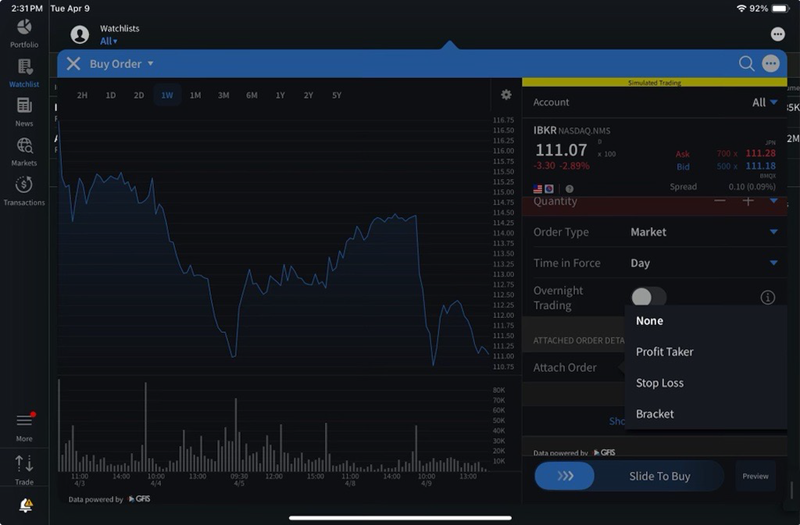Click the price change -3.30 -2.89%
Image resolution: width=800 pixels, height=525 pixels.
[x=561, y=166]
